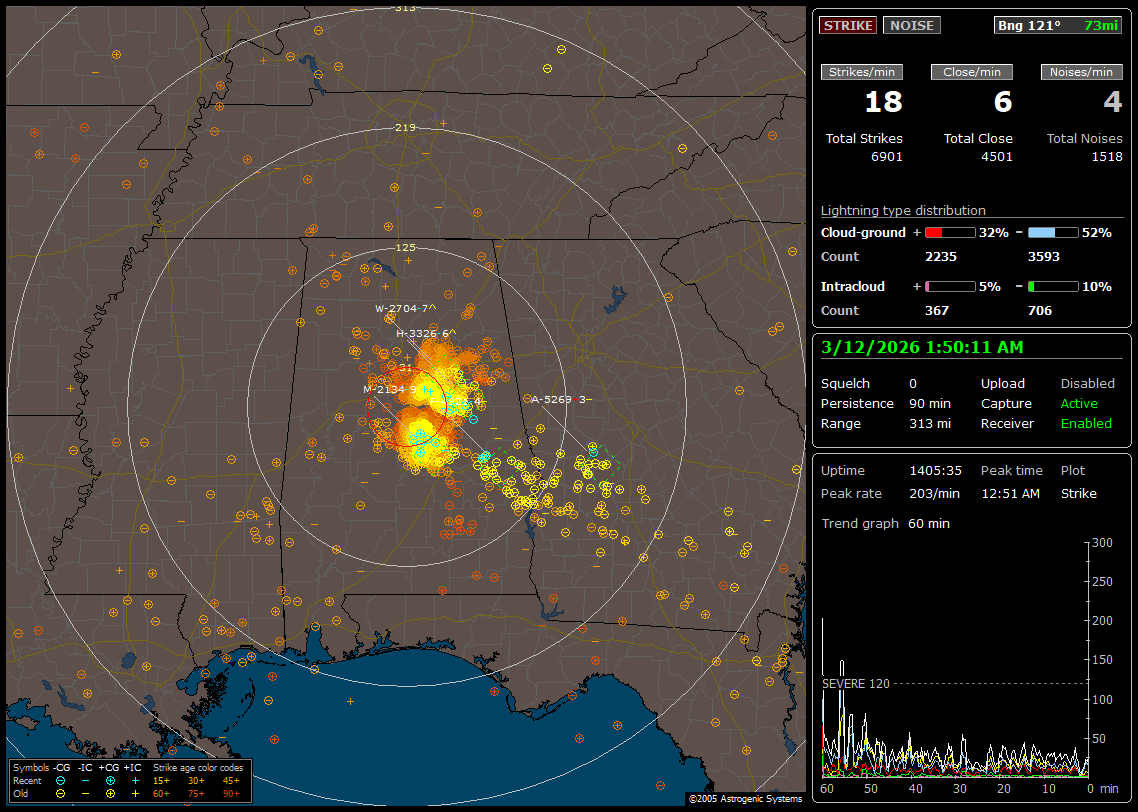Screen dimensions: 1138x812
Task: Click the recent -CG symbol in the legend
Action: 61,780
